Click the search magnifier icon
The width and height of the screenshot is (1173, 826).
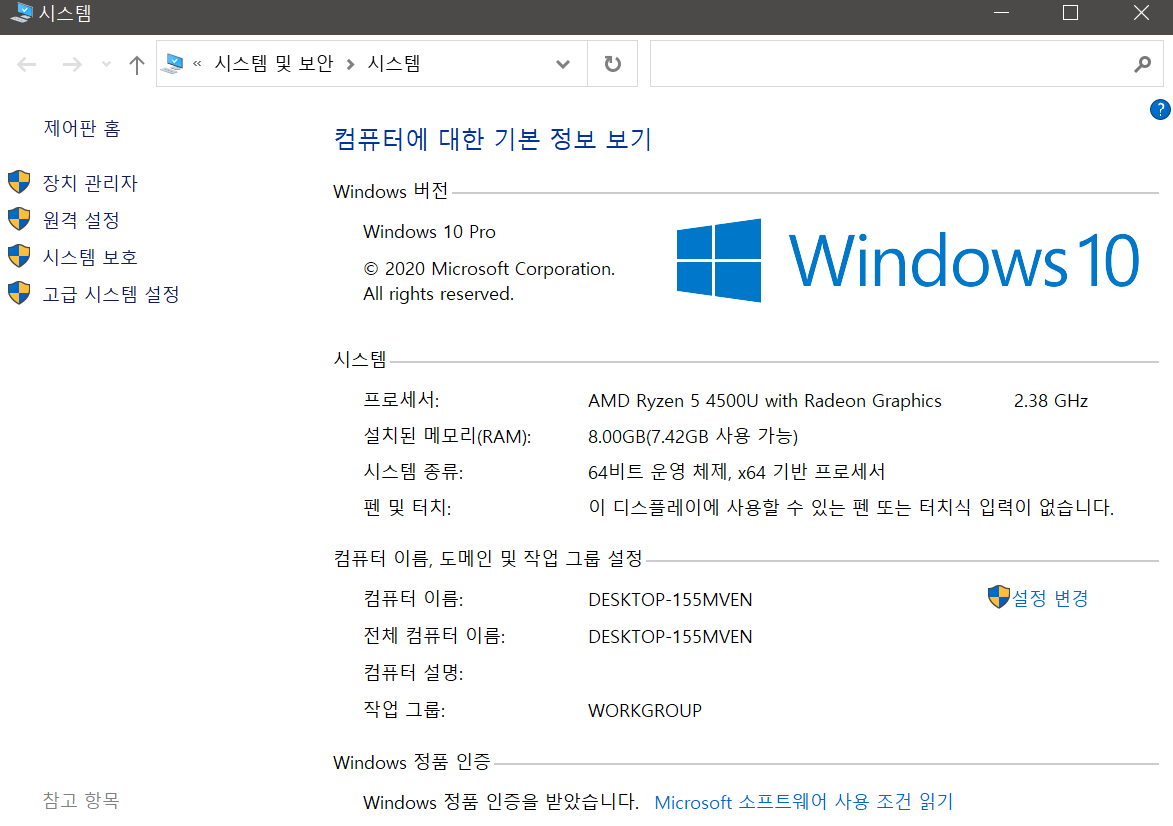coord(1142,64)
